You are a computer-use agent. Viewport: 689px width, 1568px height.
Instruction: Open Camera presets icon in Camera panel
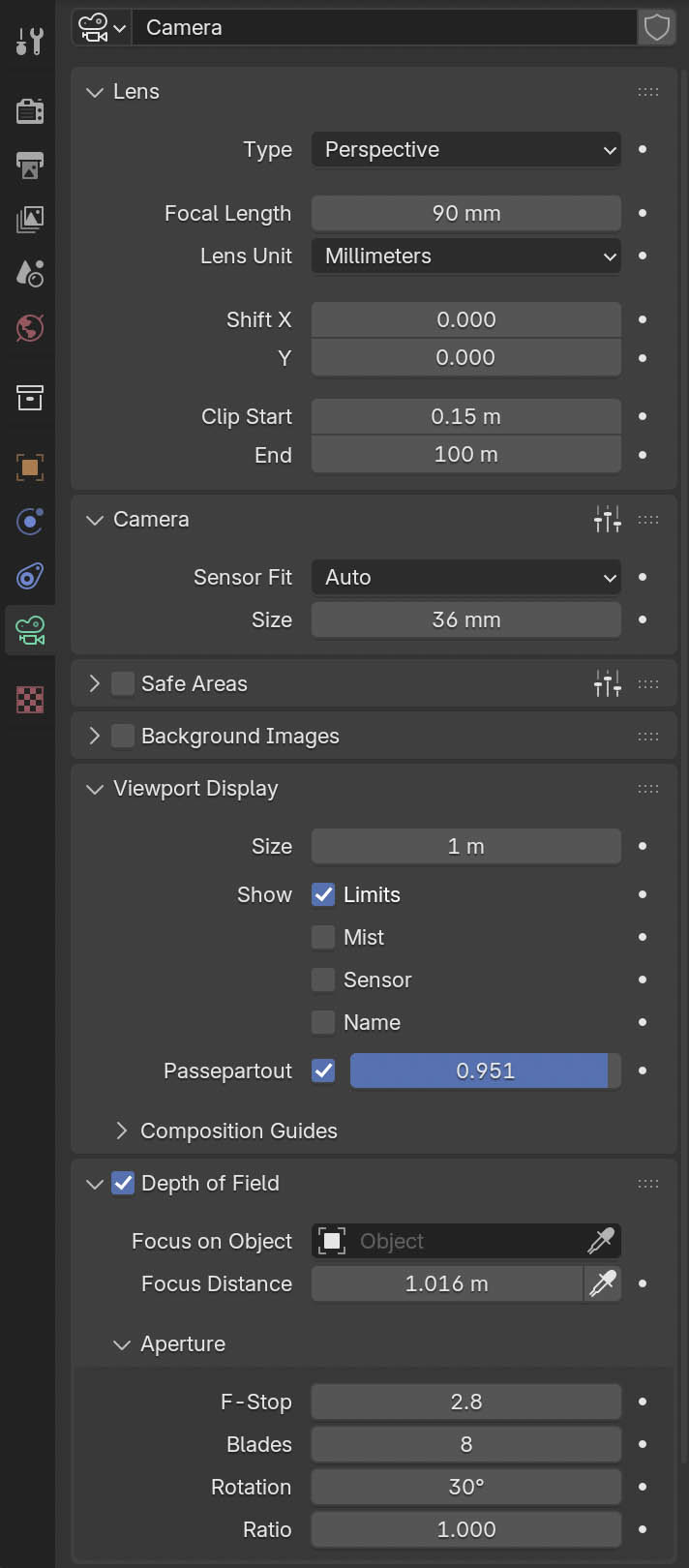(x=607, y=520)
